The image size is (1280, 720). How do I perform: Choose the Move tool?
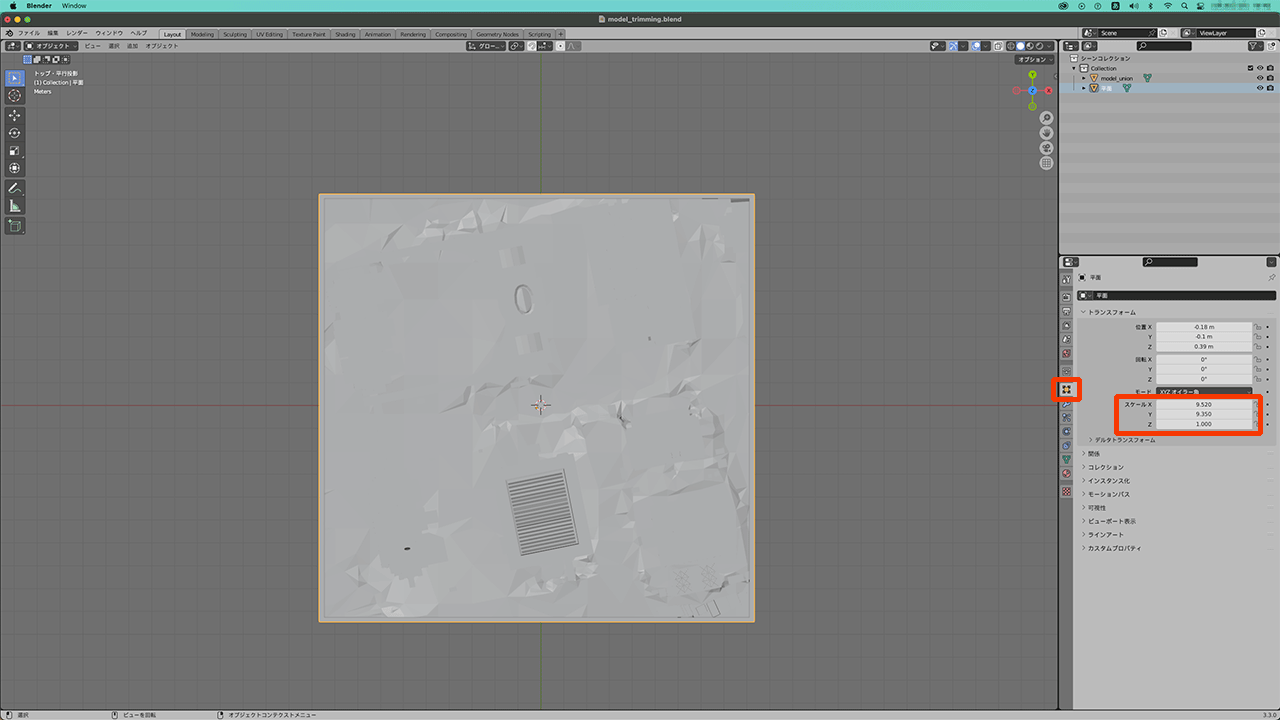pyautogui.click(x=15, y=115)
